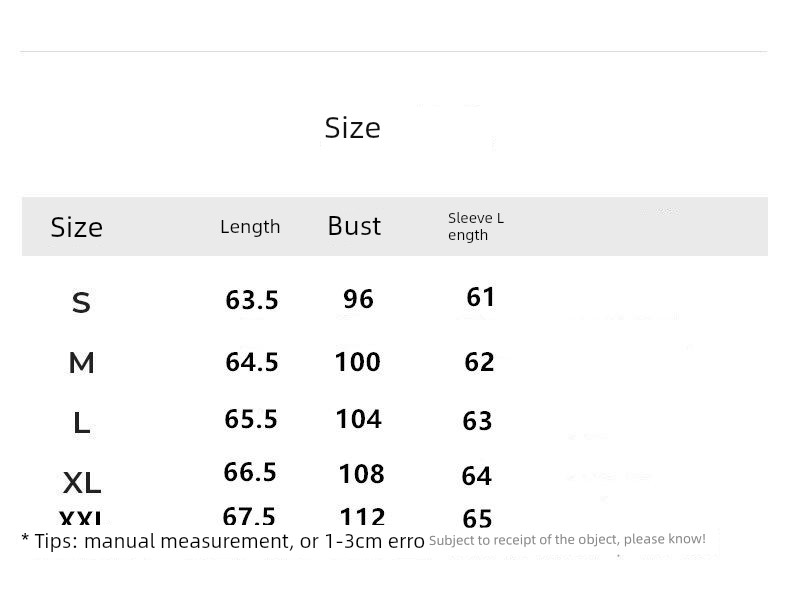Click sleeve length value 62 for size M
This screenshot has width=790, height=597.
479,361
